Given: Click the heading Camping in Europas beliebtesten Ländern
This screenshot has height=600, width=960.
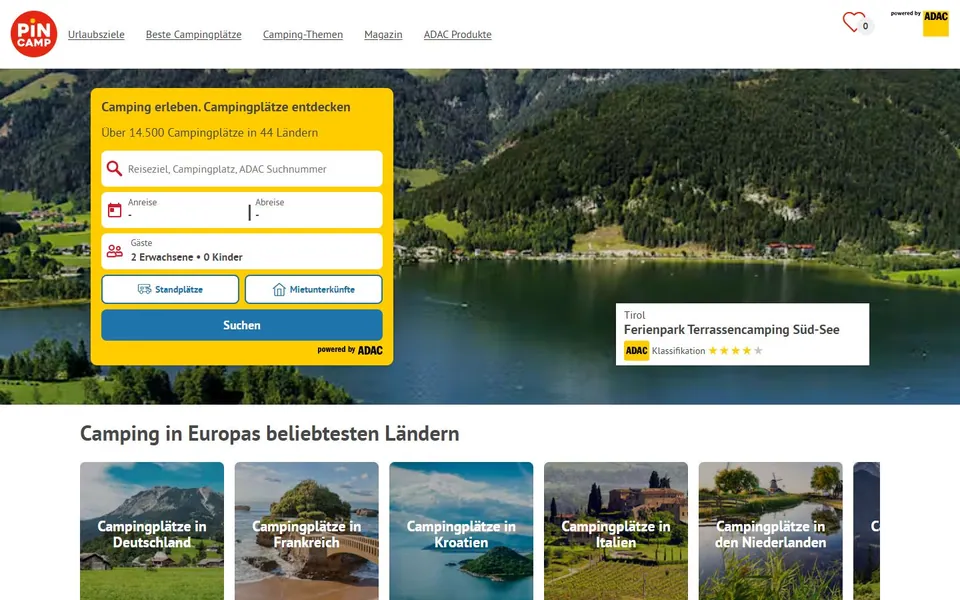Looking at the screenshot, I should point(269,433).
